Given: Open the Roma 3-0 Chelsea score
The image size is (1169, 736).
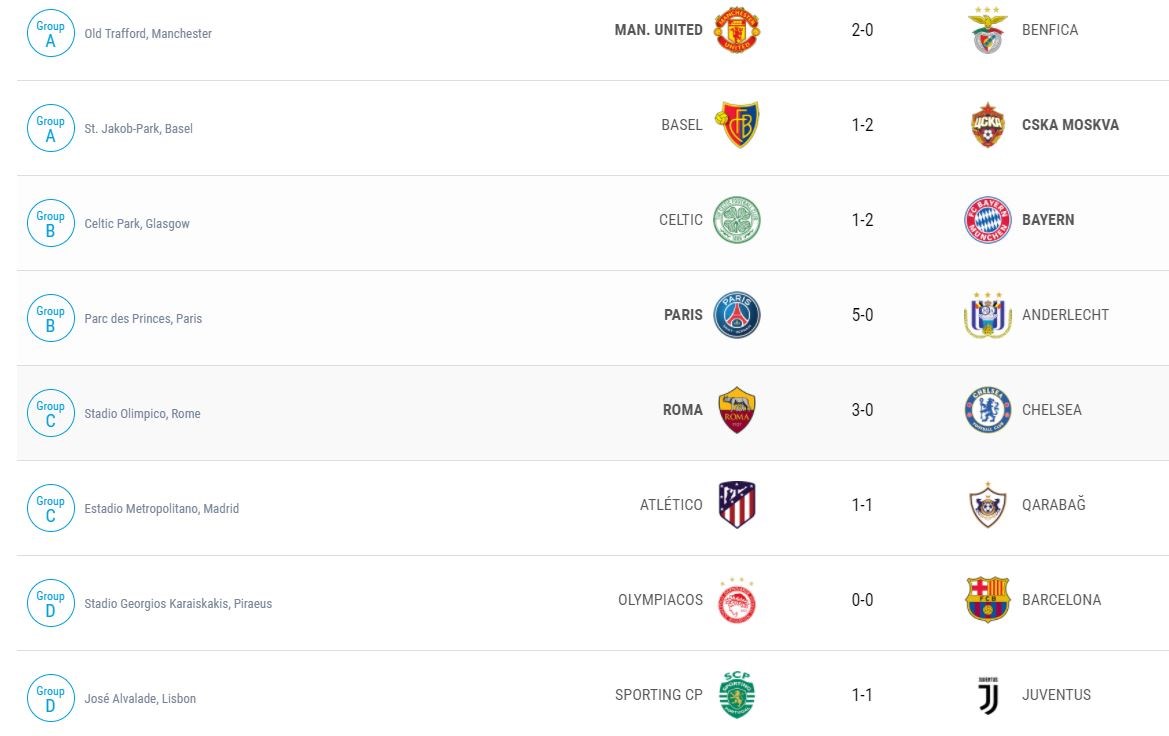Looking at the screenshot, I should pyautogui.click(x=862, y=410).
